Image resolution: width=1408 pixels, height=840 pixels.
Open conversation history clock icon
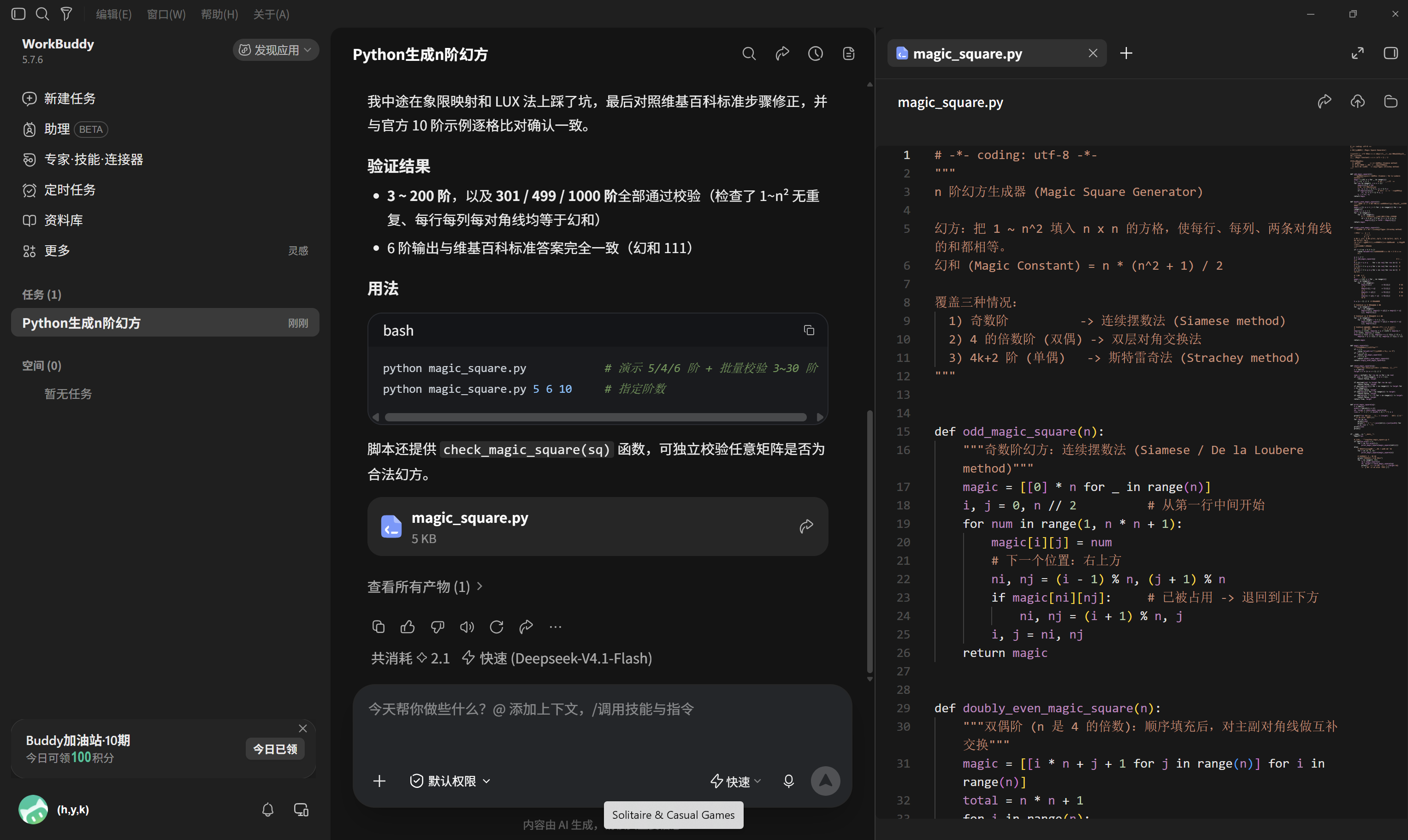pyautogui.click(x=816, y=54)
